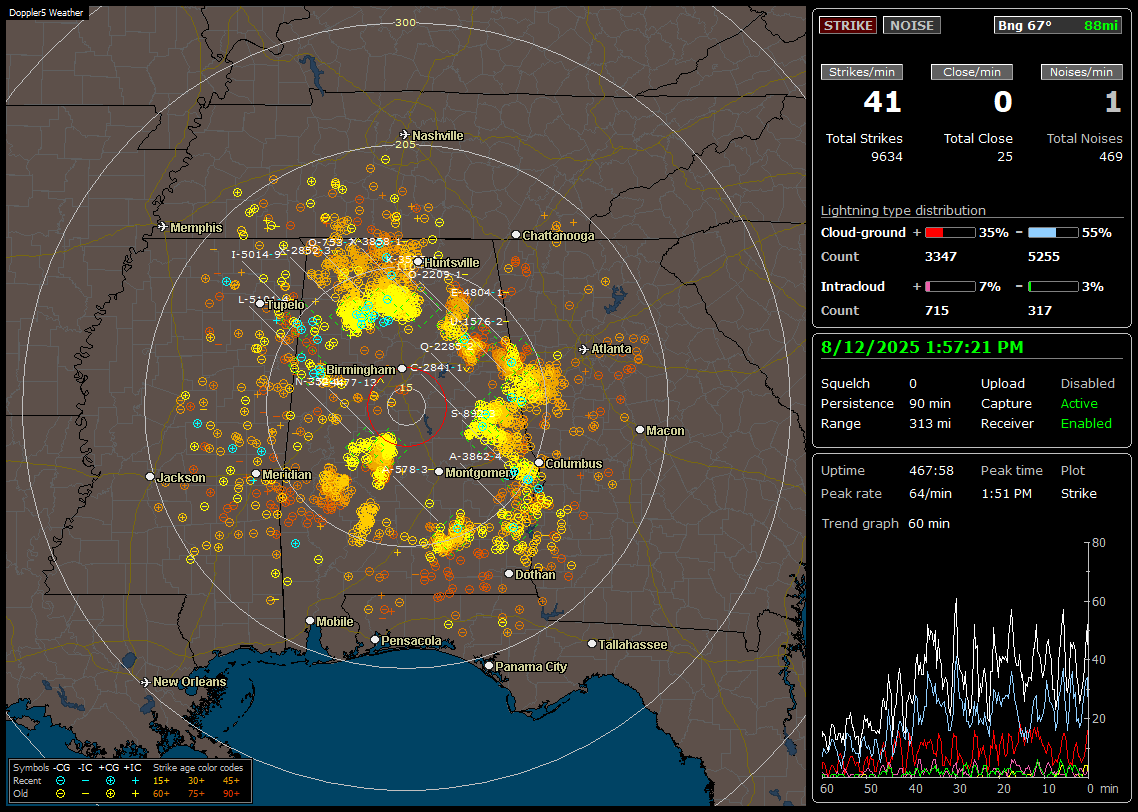1138x812 pixels.
Task: Click the Strikes/min label box
Action: click(861, 72)
